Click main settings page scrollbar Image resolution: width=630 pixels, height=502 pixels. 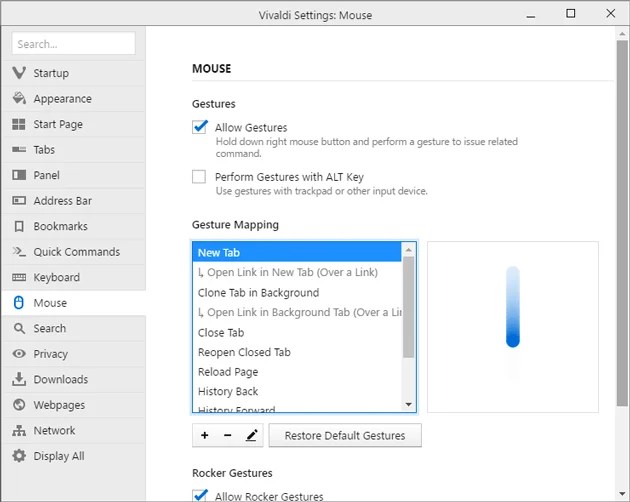tap(622, 223)
